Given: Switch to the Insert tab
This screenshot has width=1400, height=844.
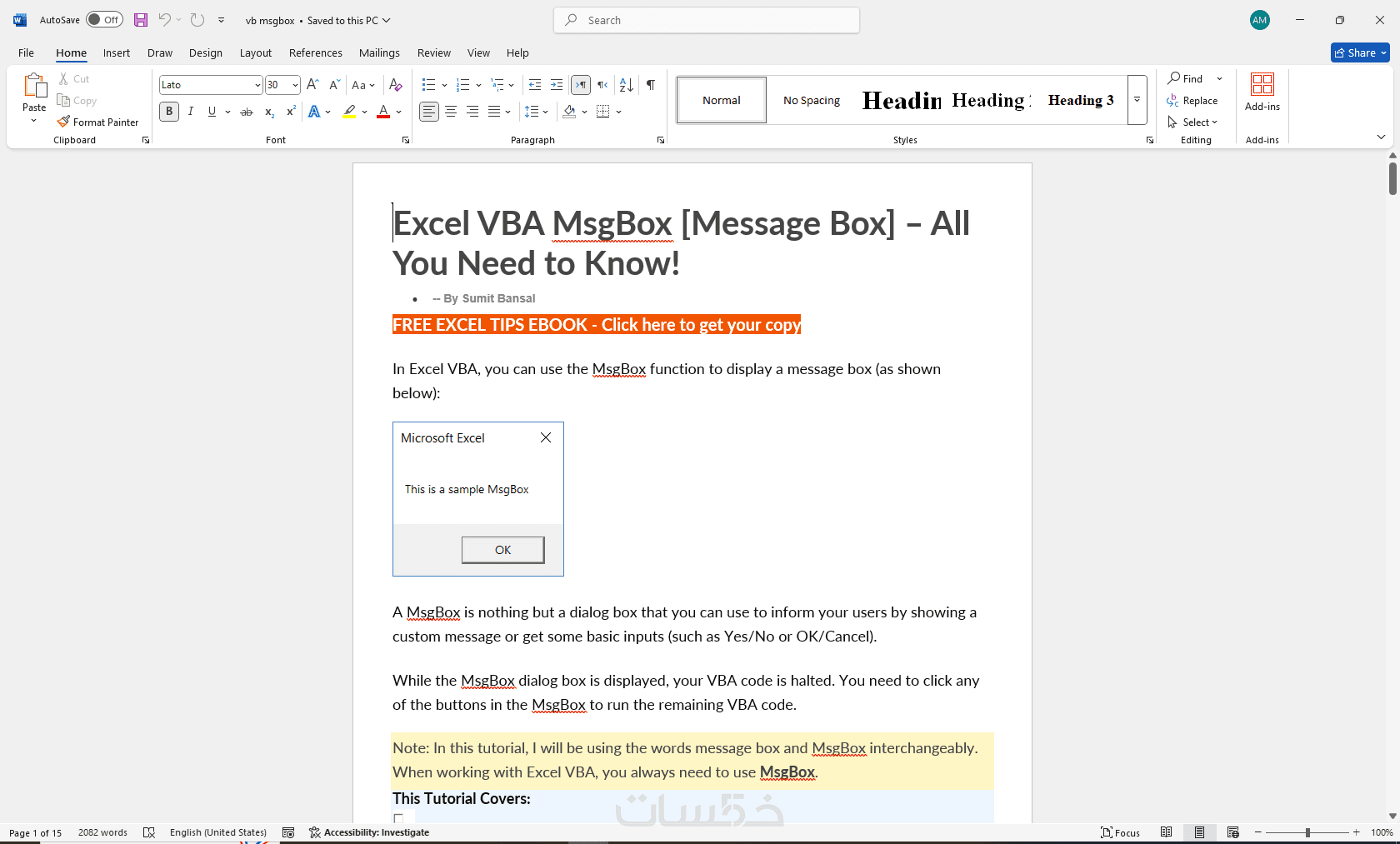Looking at the screenshot, I should click(117, 52).
